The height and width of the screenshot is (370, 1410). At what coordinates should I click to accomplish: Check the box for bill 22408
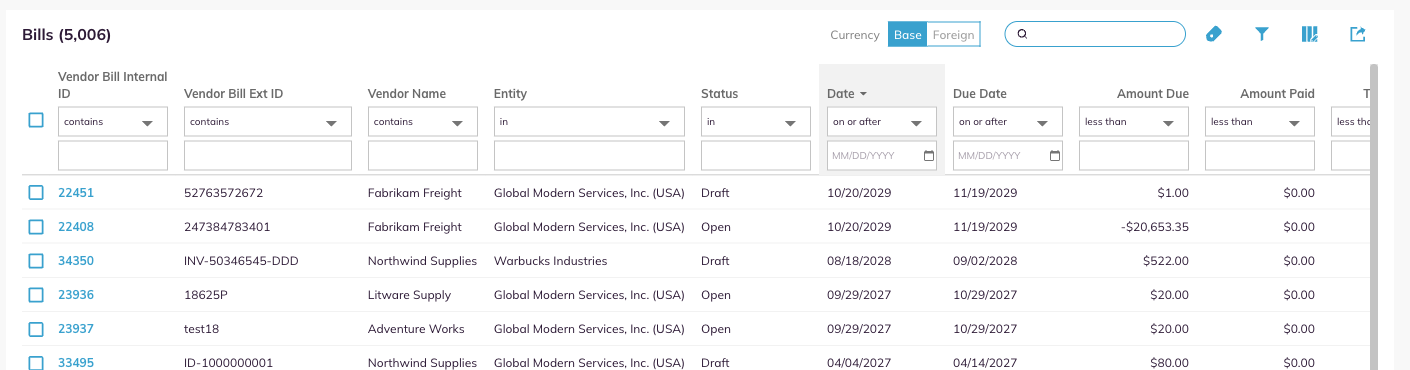[x=36, y=227]
